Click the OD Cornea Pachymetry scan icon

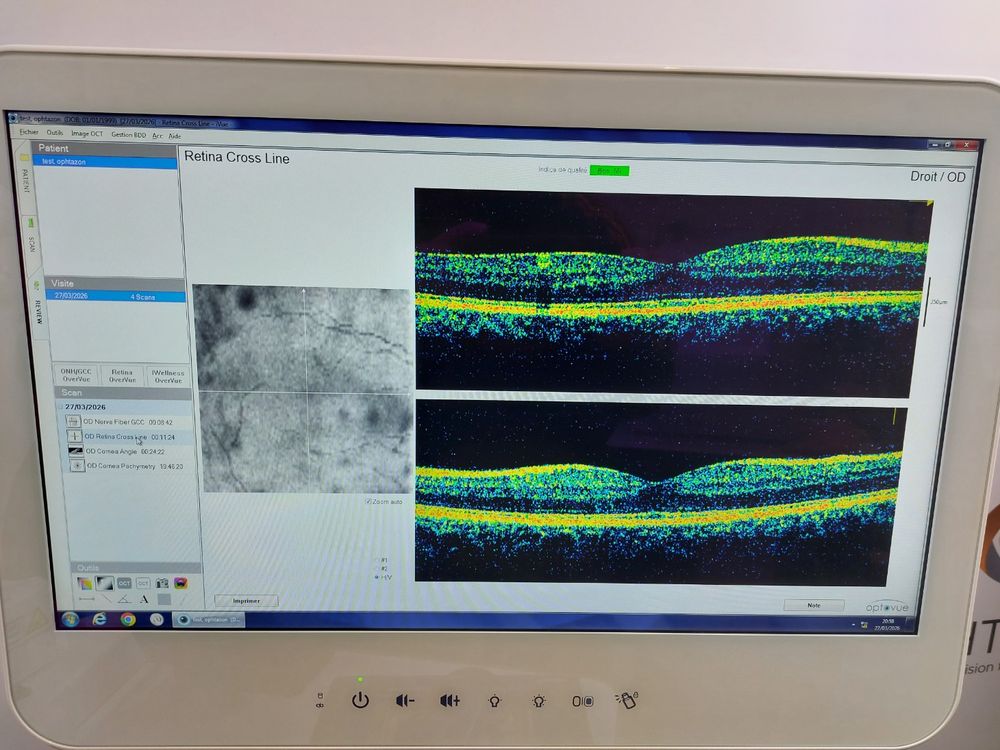(x=78, y=466)
